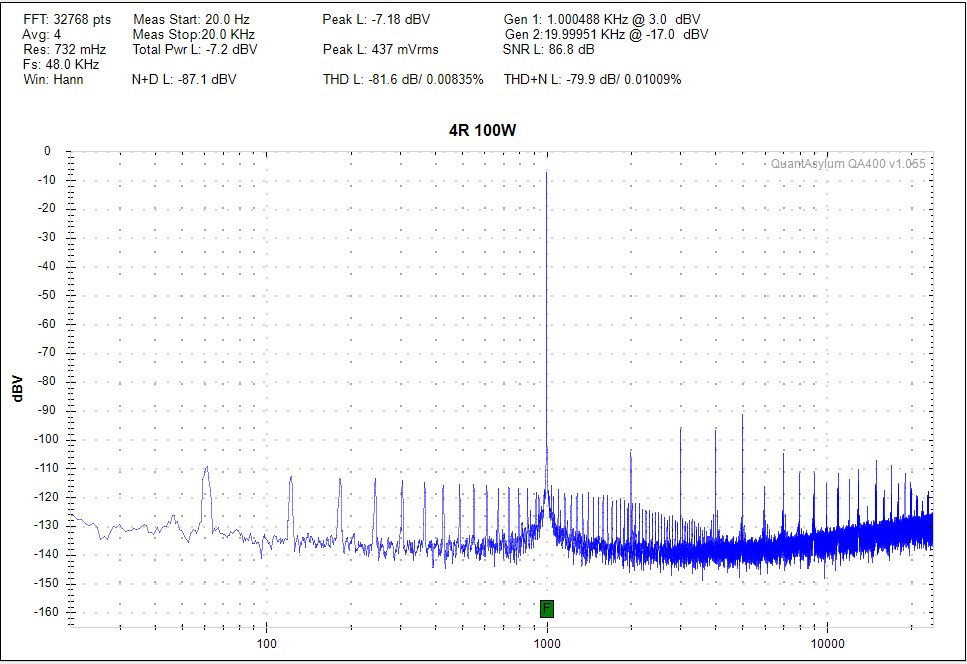967x664 pixels.
Task: Click 'Meas Stop:20.0 KHz' text
Action: [x=194, y=35]
